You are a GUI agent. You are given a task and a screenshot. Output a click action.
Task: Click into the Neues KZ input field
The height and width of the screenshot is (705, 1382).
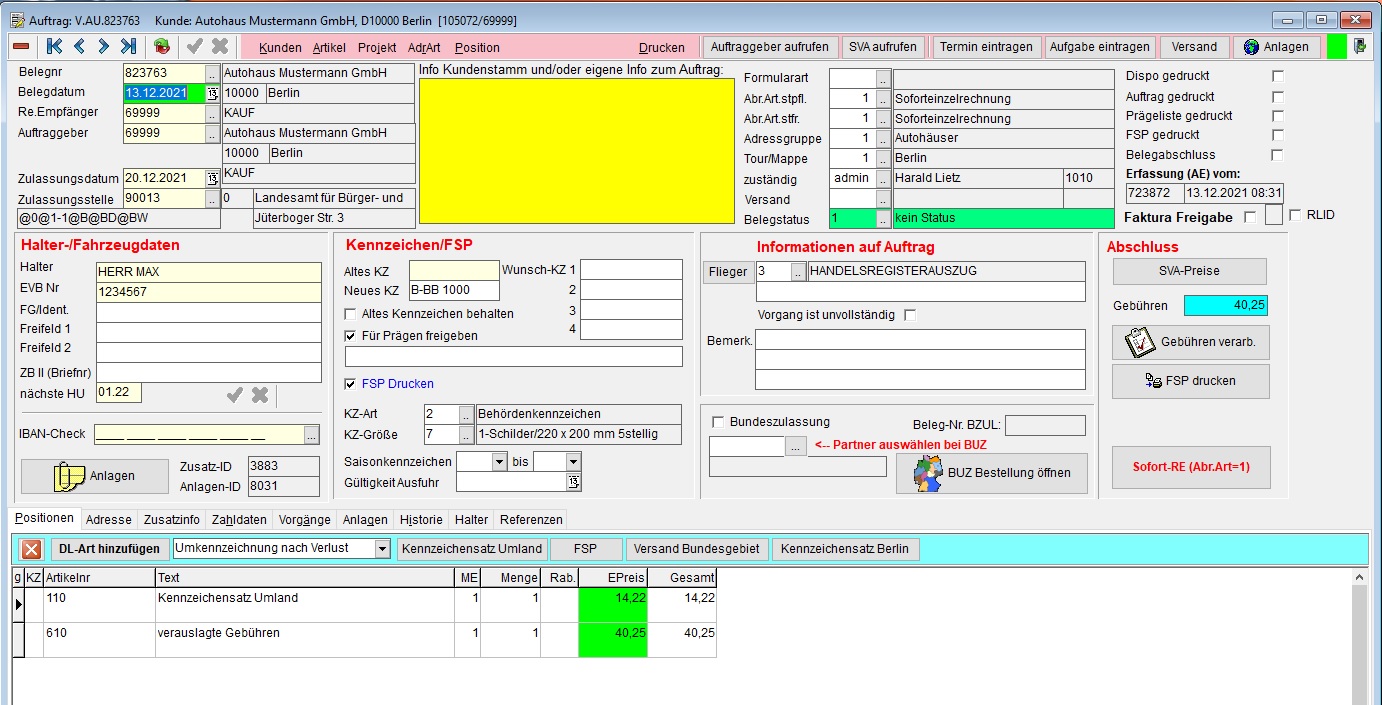click(454, 291)
